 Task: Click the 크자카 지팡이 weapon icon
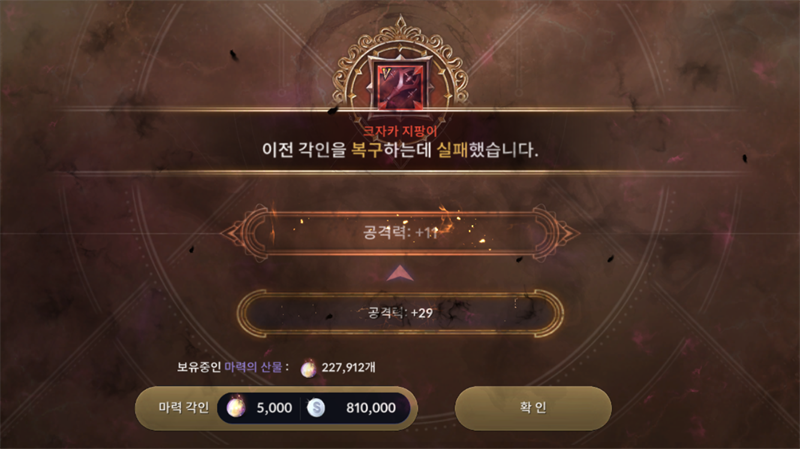401,85
